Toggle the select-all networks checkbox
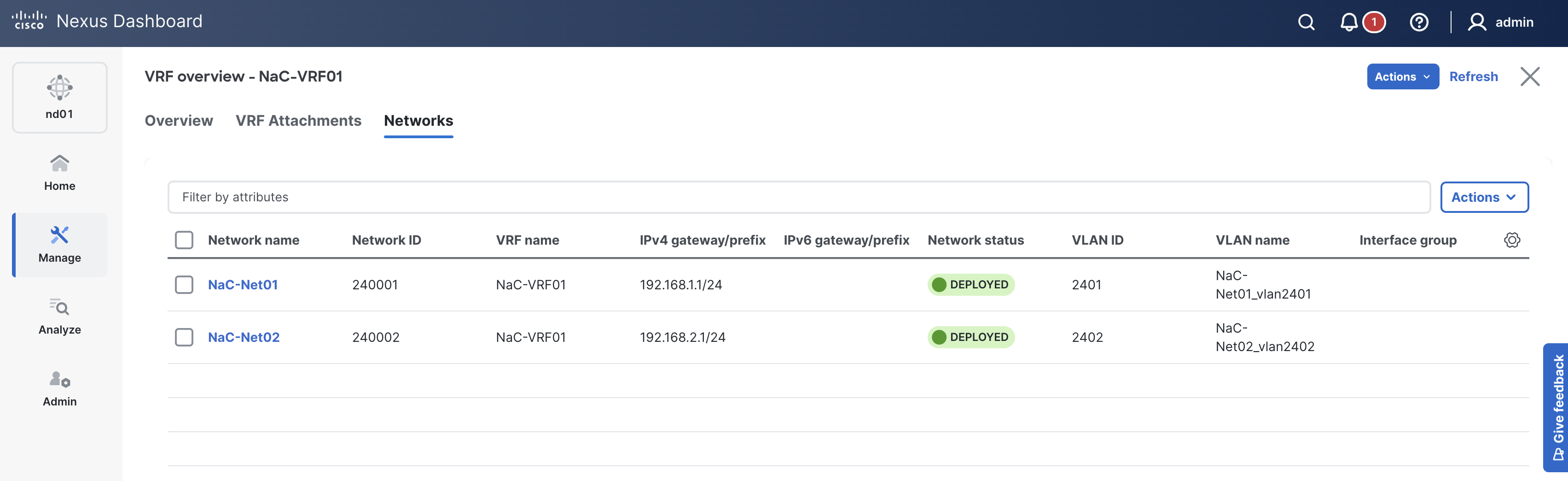Viewport: 1568px width, 481px height. click(x=184, y=240)
